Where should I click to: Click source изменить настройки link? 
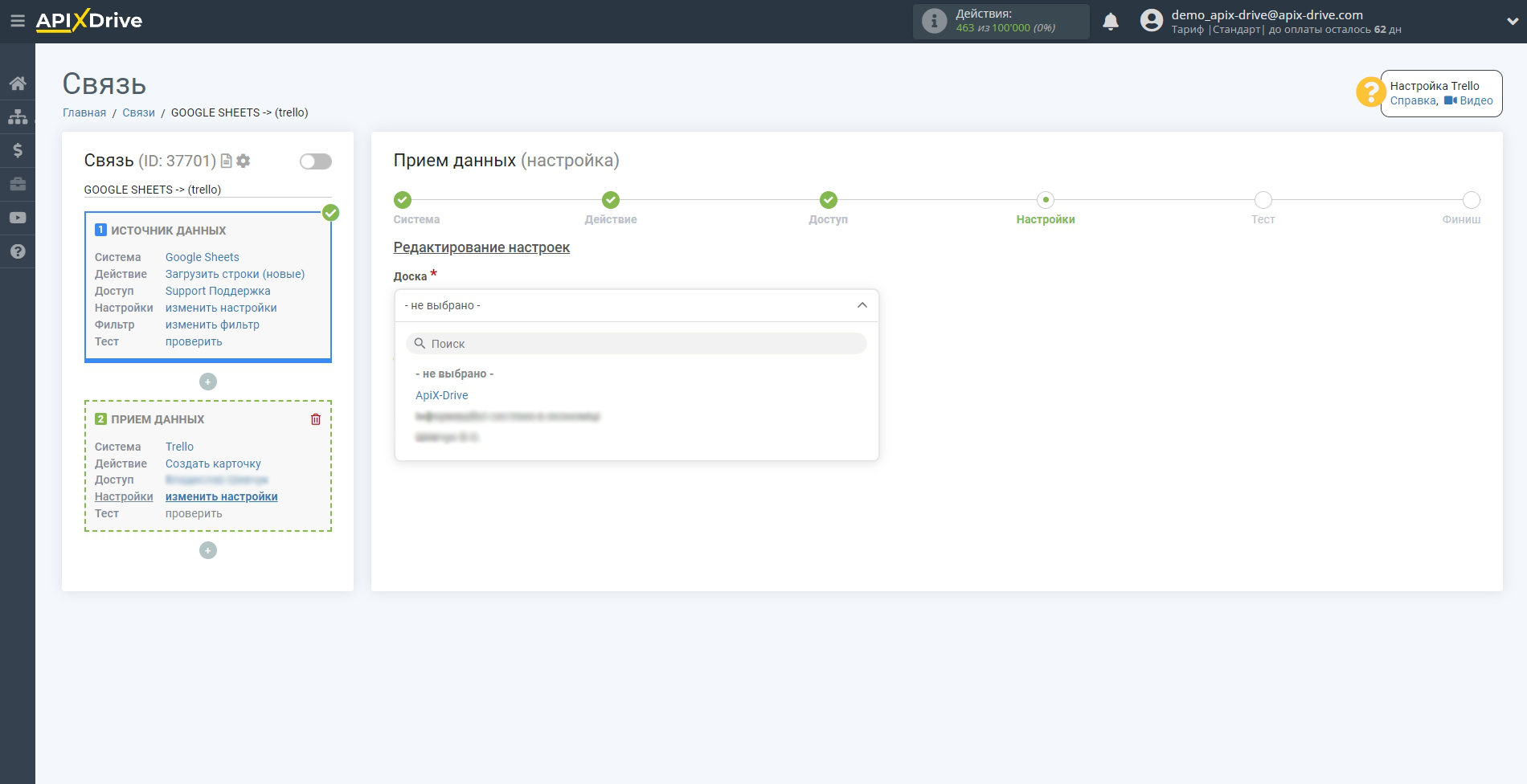click(221, 308)
